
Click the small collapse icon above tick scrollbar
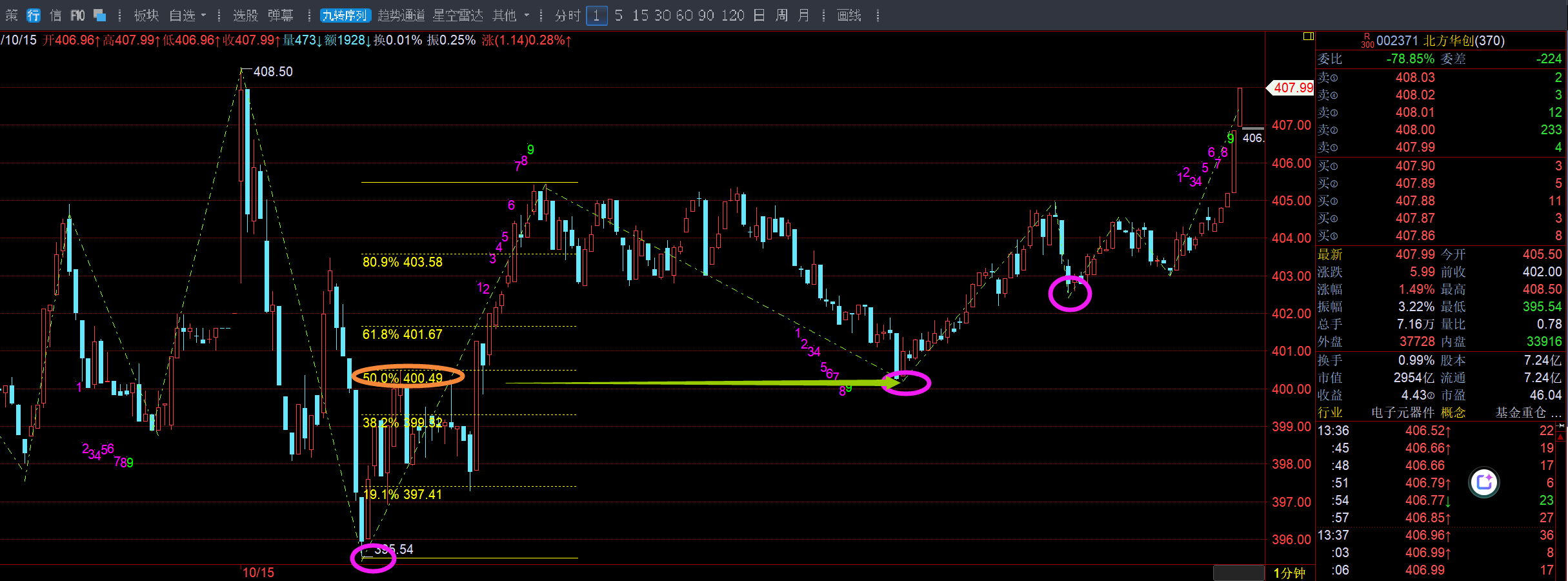coord(1561,425)
